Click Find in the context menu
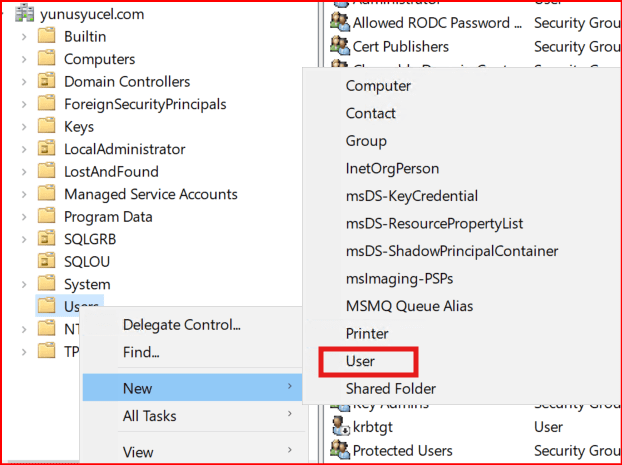The image size is (622, 465). click(141, 352)
